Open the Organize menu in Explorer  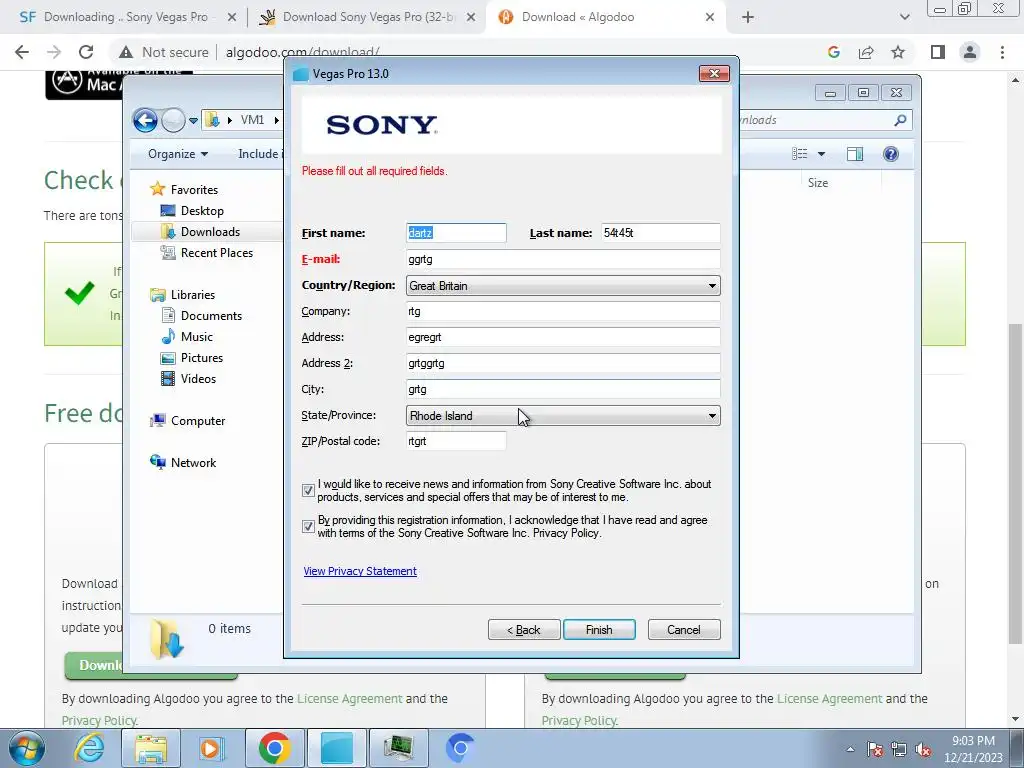click(178, 153)
